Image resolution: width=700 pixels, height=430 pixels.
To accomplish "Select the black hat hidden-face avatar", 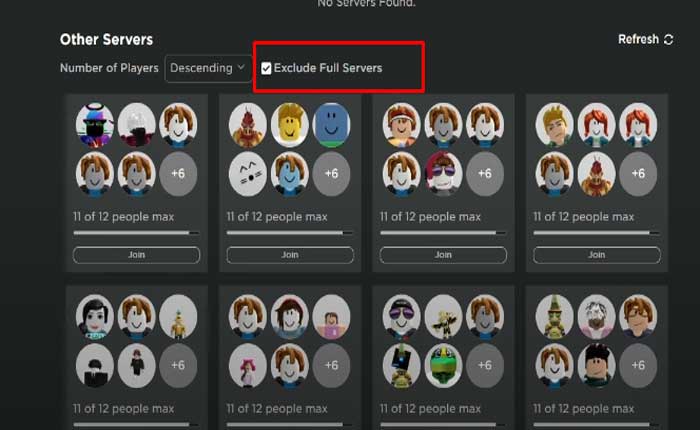I will (95, 365).
